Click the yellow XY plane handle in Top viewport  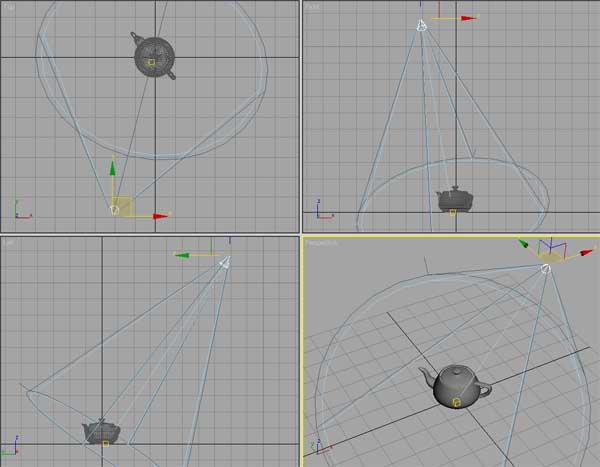pyautogui.click(x=123, y=204)
